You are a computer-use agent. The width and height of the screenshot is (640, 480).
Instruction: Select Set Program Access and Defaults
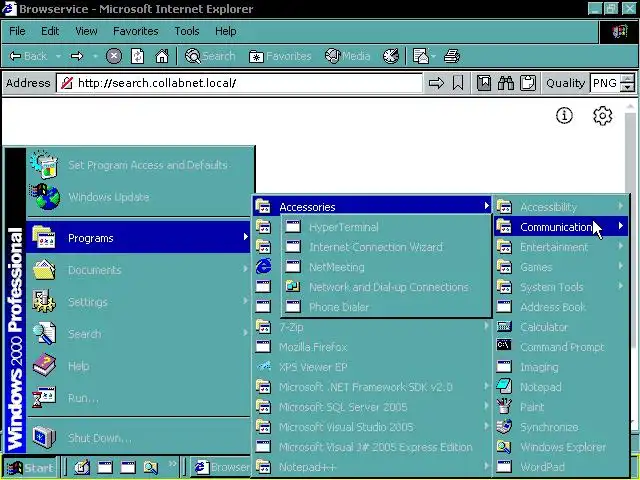click(139, 165)
